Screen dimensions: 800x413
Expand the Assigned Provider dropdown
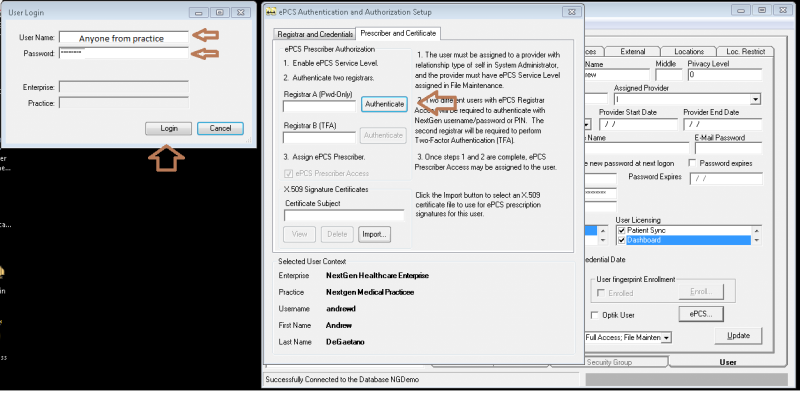point(756,99)
